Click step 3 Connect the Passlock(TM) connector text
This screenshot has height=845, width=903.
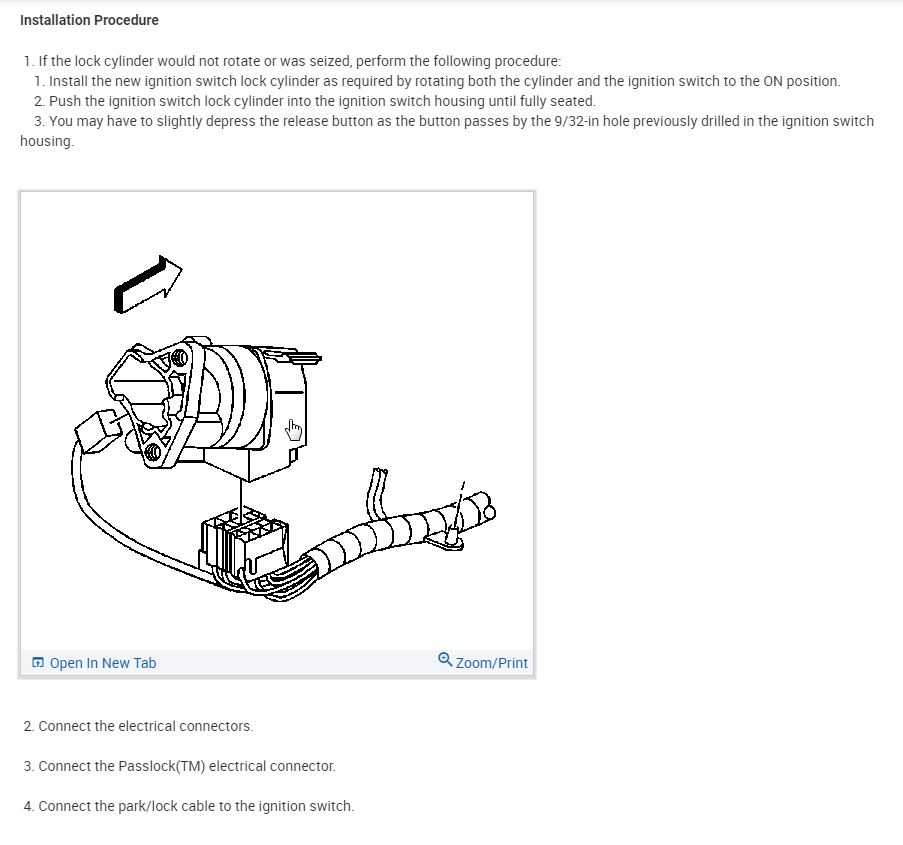(180, 766)
